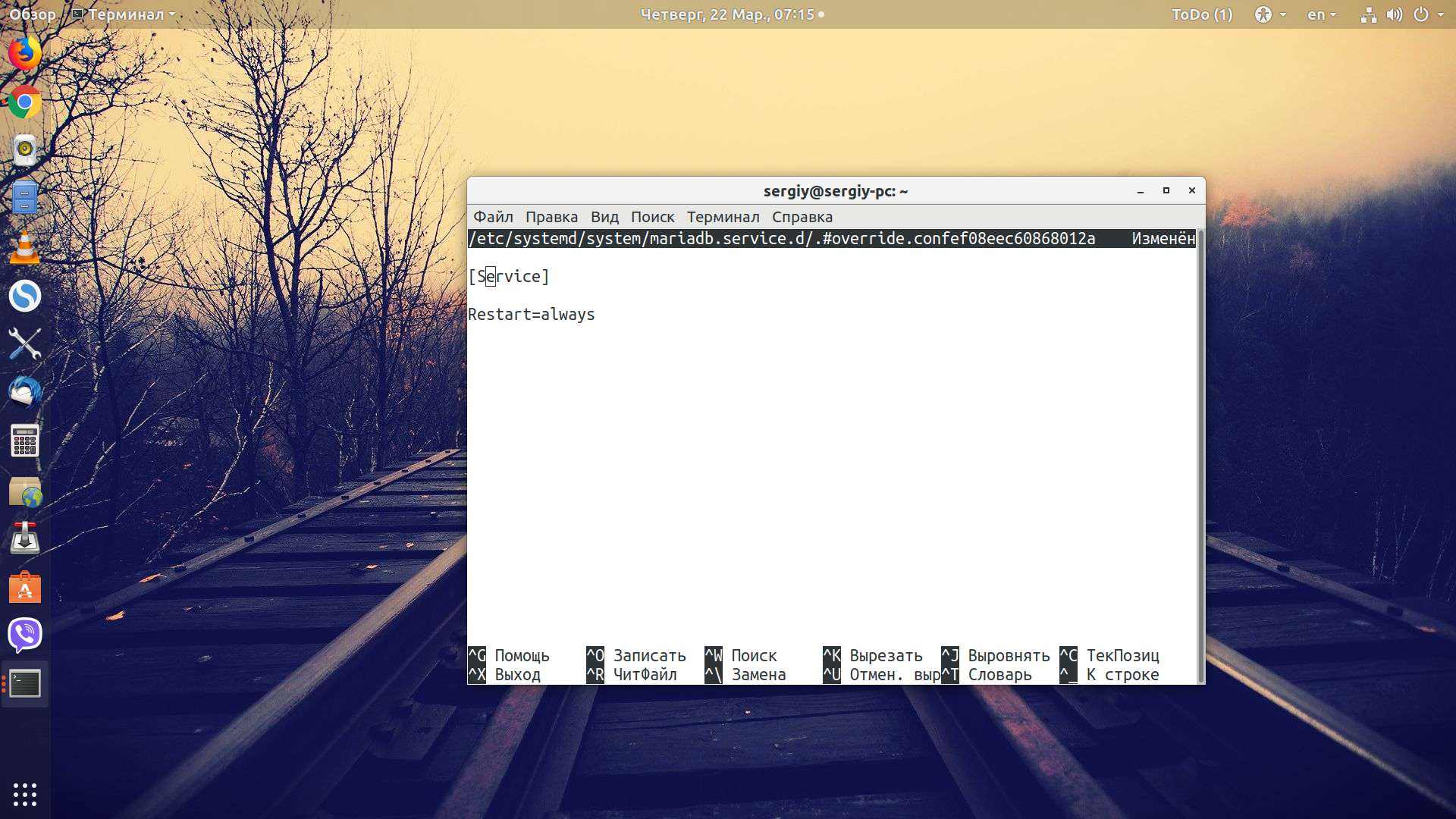Show all applications grid
The height and width of the screenshot is (819, 1456).
[25, 794]
